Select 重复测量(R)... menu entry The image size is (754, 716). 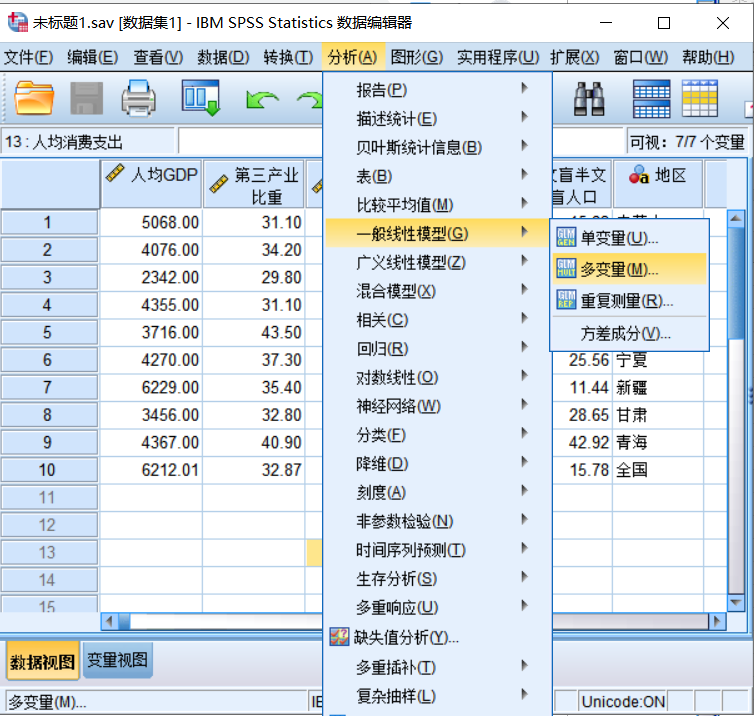click(x=629, y=301)
